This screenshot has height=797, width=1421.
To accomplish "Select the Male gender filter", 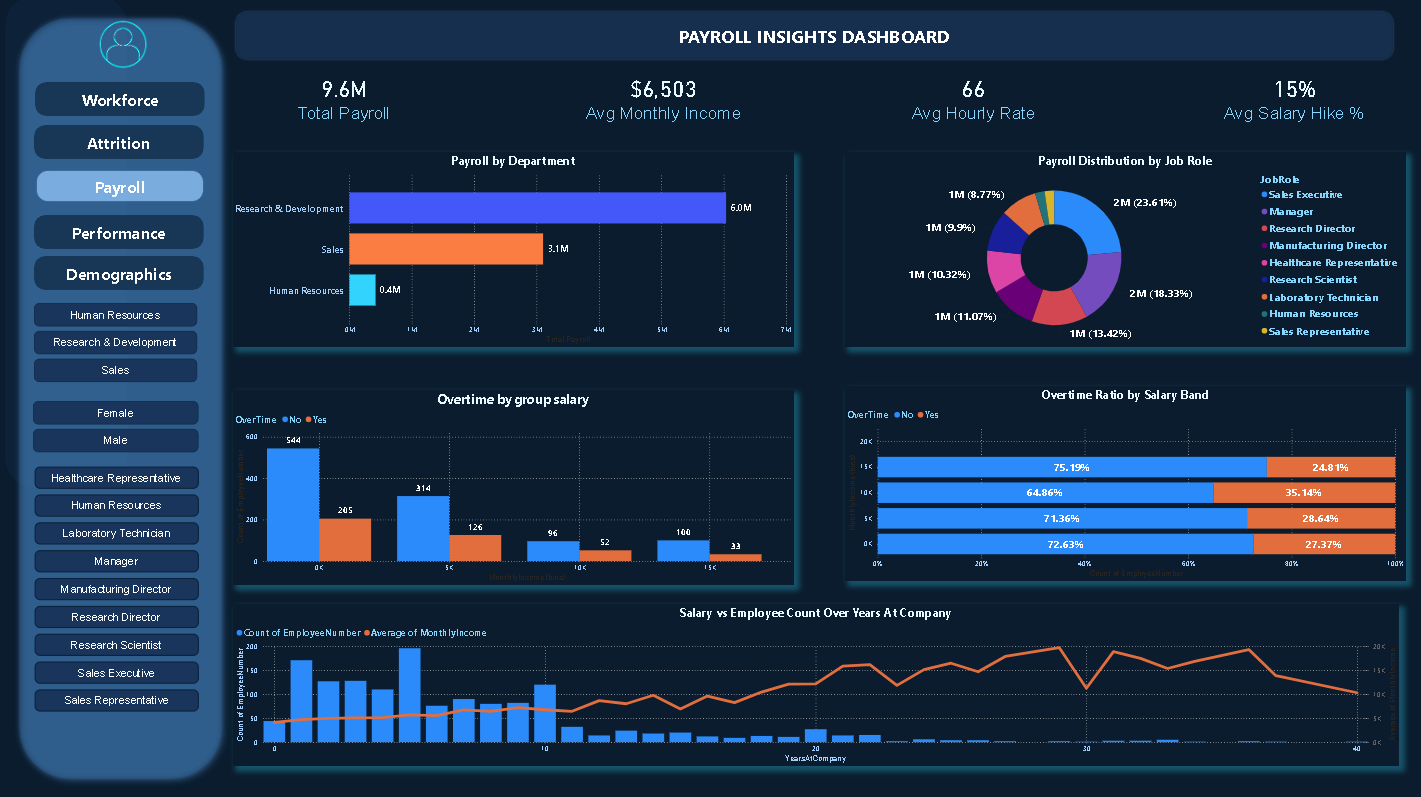I will coord(115,440).
